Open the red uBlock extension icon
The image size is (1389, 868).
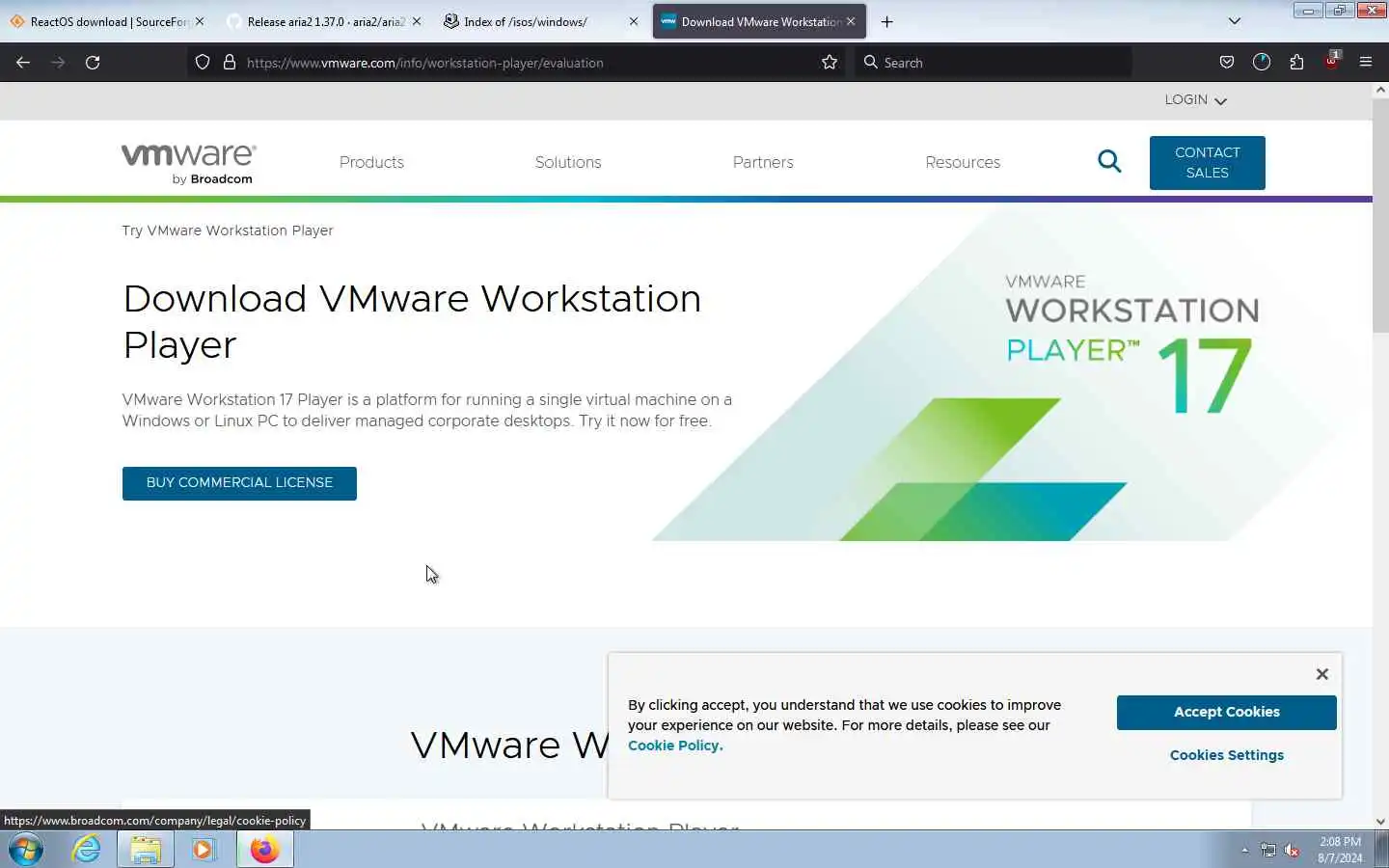pyautogui.click(x=1332, y=61)
